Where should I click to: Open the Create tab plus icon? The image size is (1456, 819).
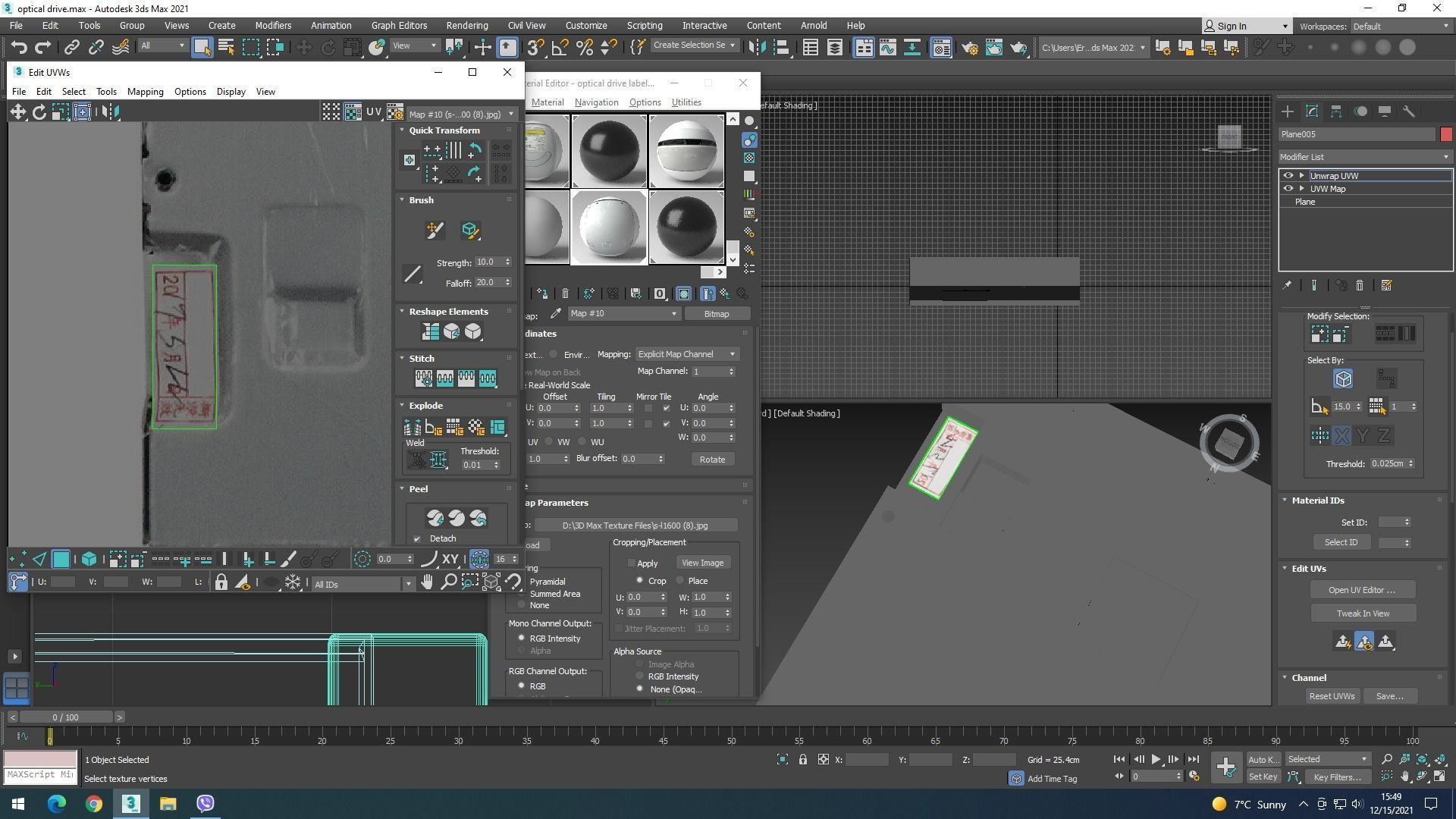[1288, 111]
